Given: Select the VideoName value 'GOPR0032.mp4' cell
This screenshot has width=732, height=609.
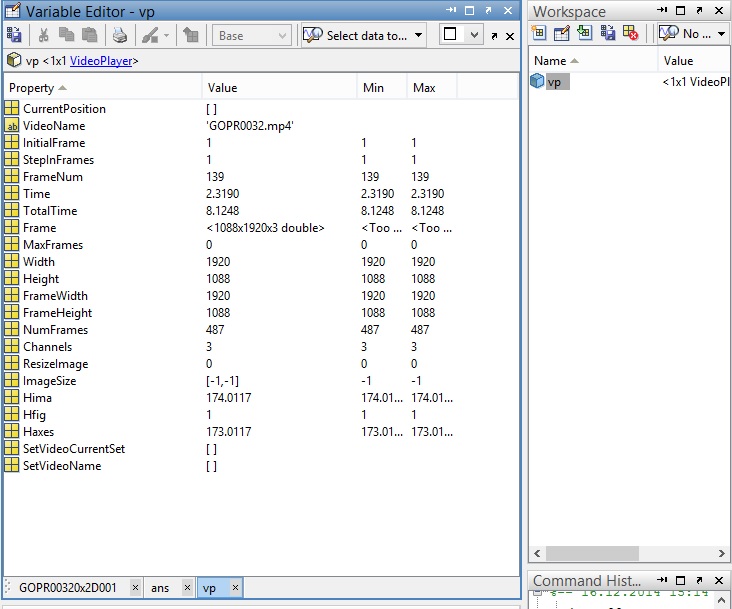Looking at the screenshot, I should (250, 126).
